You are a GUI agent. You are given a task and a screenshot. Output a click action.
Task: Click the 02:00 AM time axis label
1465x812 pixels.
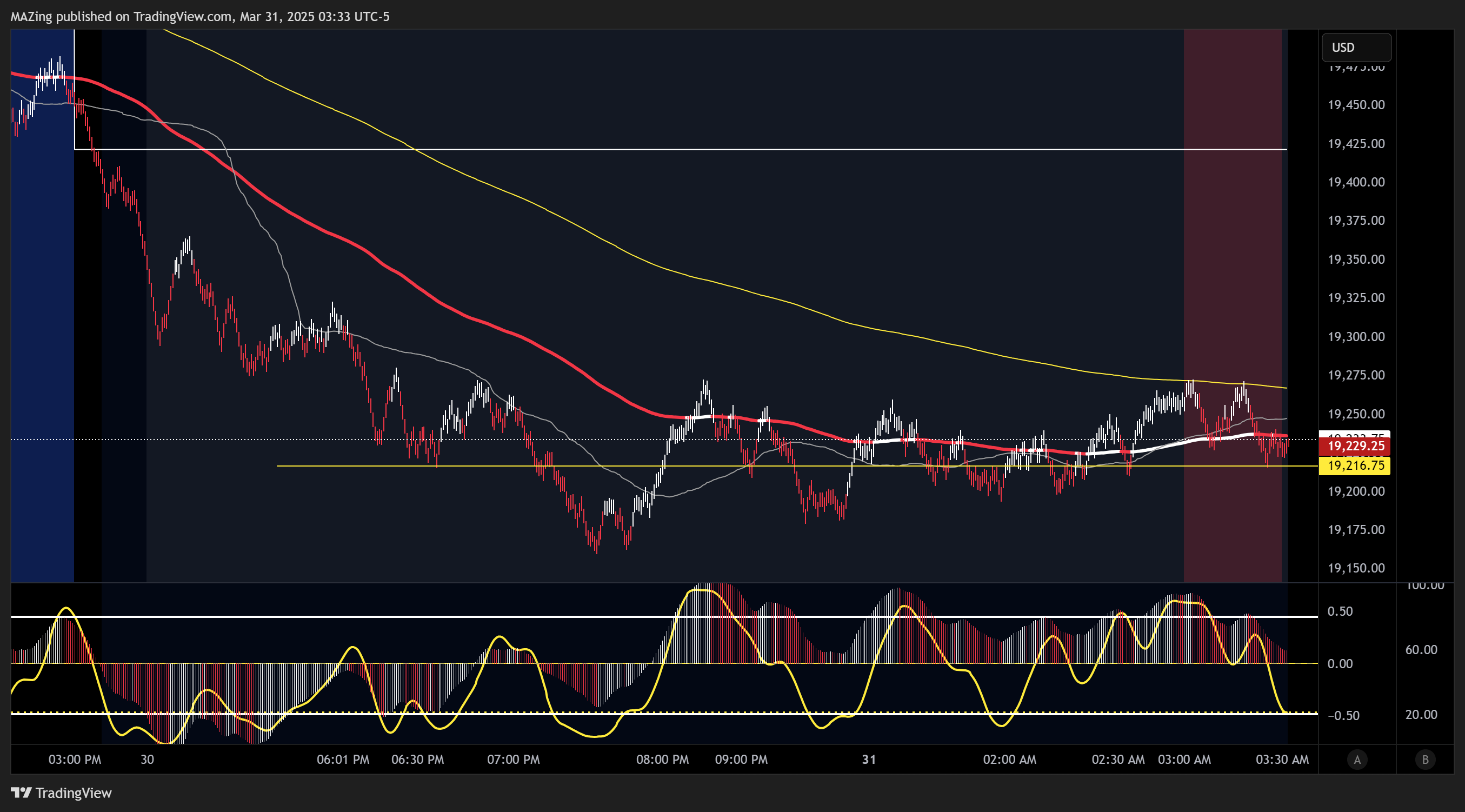1009,760
